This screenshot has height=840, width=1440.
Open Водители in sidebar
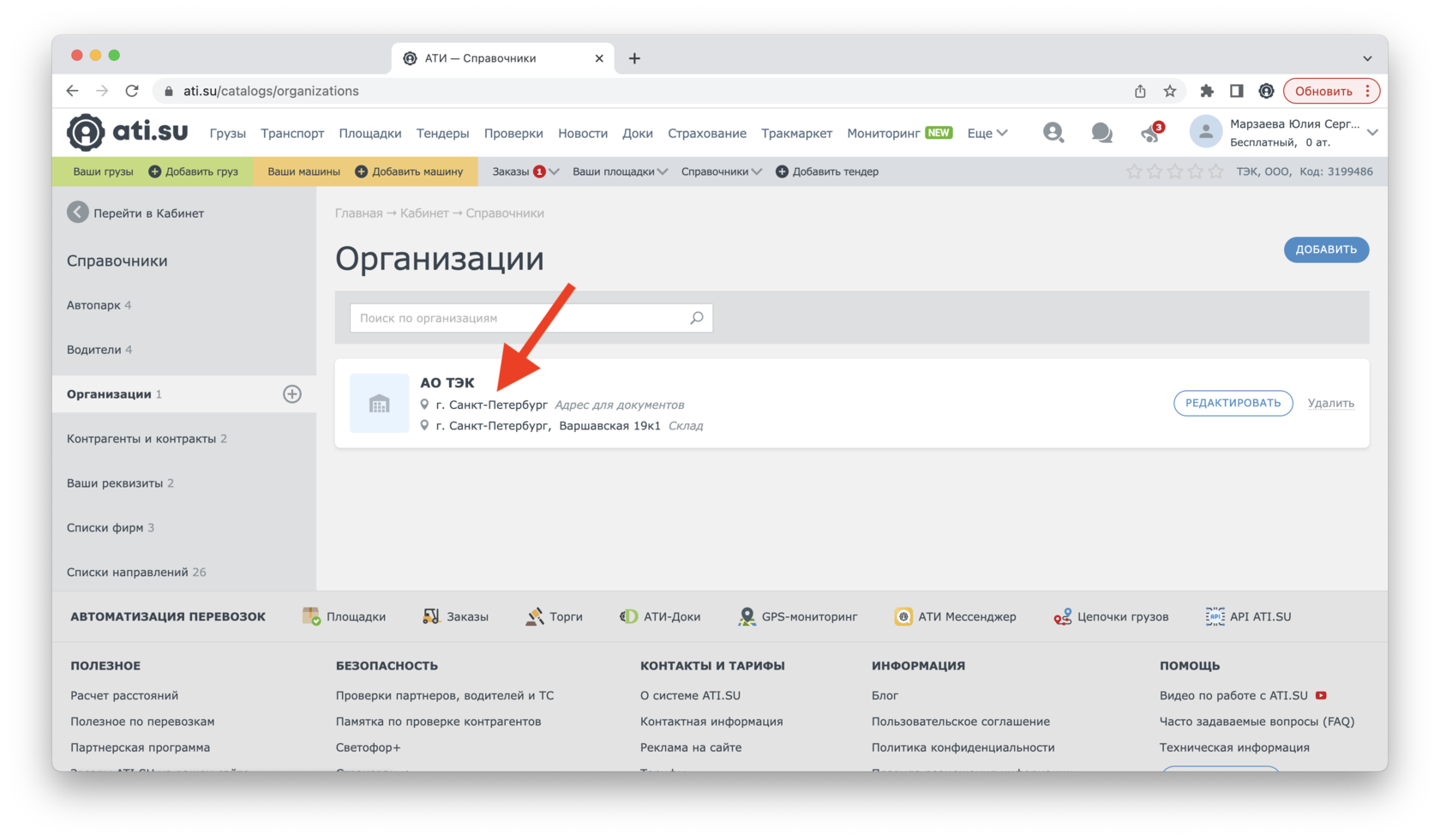99,350
